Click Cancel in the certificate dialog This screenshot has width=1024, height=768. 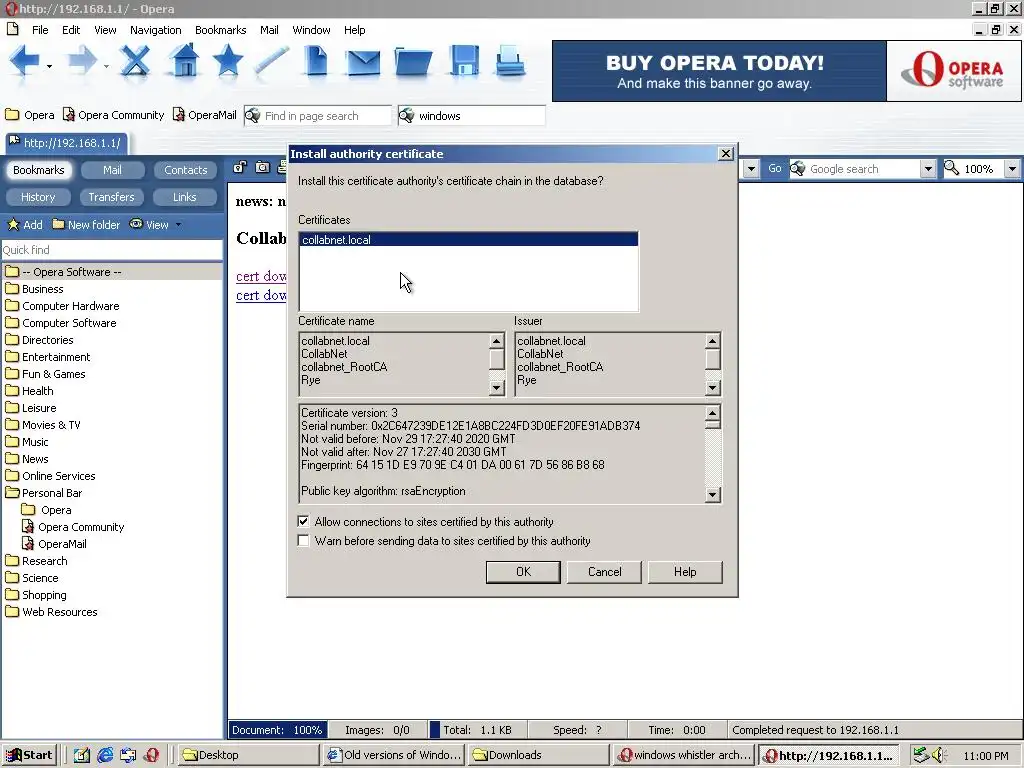point(604,572)
